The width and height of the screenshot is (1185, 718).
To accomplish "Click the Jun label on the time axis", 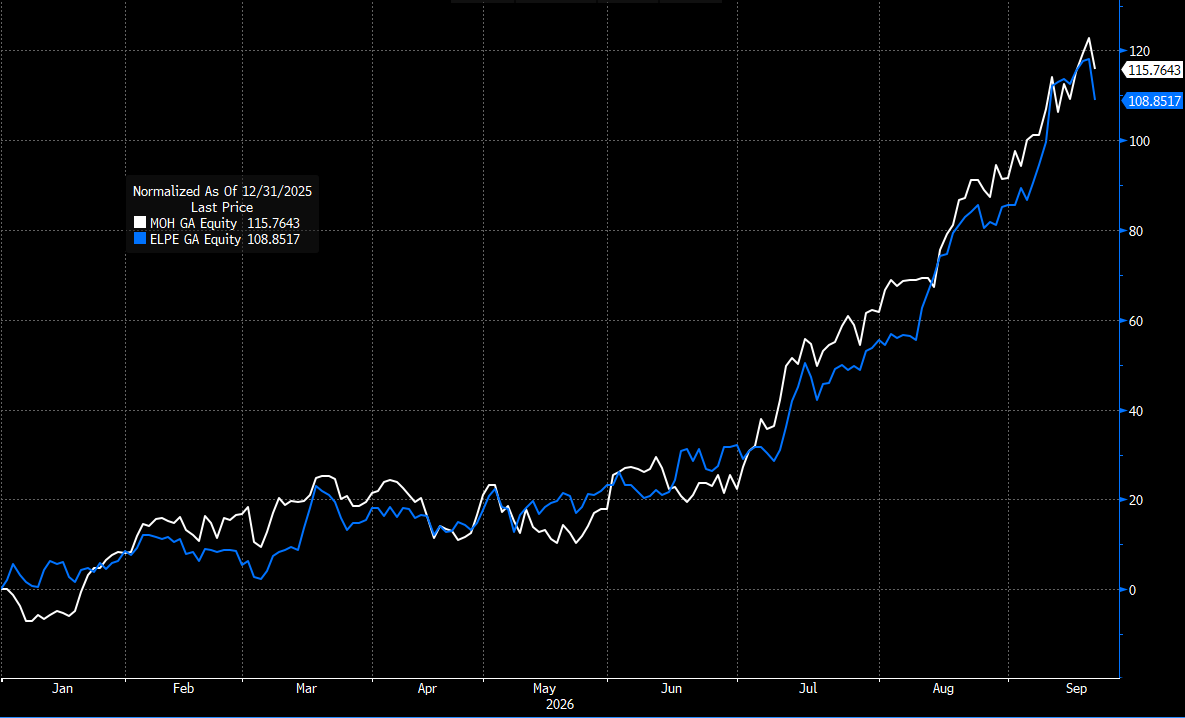I will click(x=671, y=689).
